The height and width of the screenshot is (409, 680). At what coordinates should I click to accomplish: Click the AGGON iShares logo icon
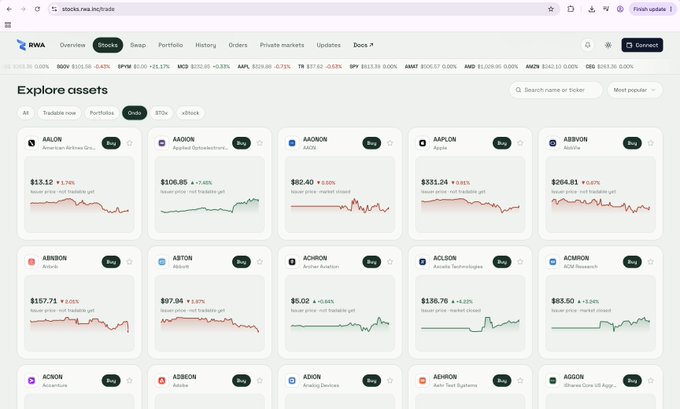click(552, 380)
